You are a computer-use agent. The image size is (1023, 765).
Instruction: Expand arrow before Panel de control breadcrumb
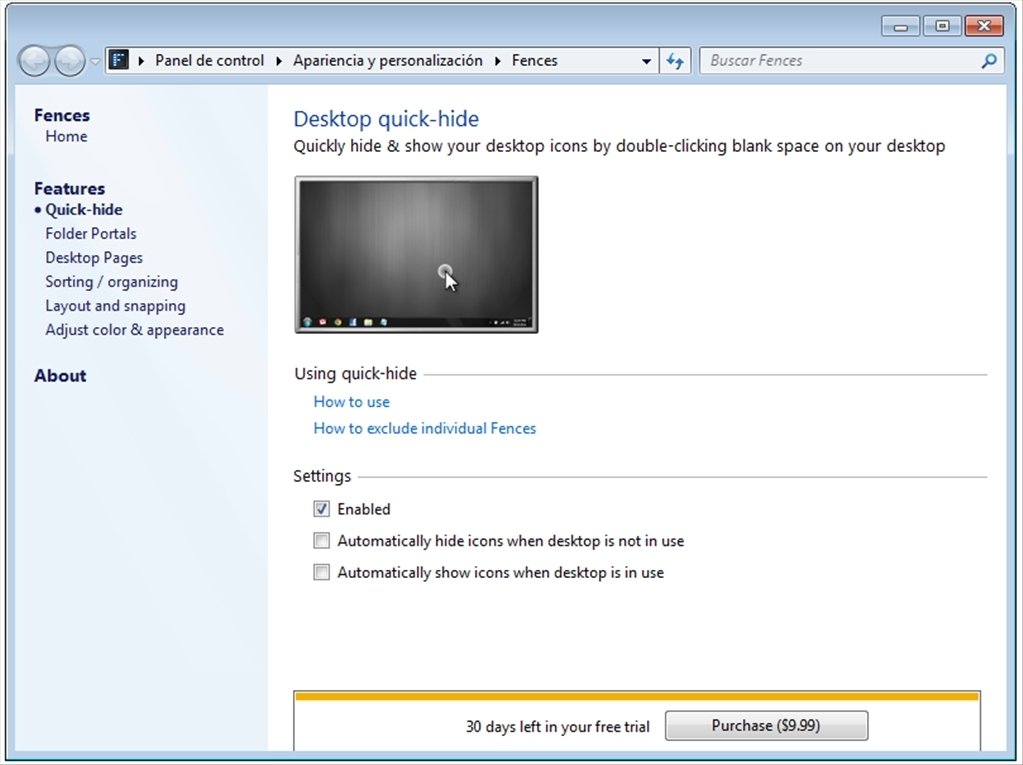click(x=141, y=61)
